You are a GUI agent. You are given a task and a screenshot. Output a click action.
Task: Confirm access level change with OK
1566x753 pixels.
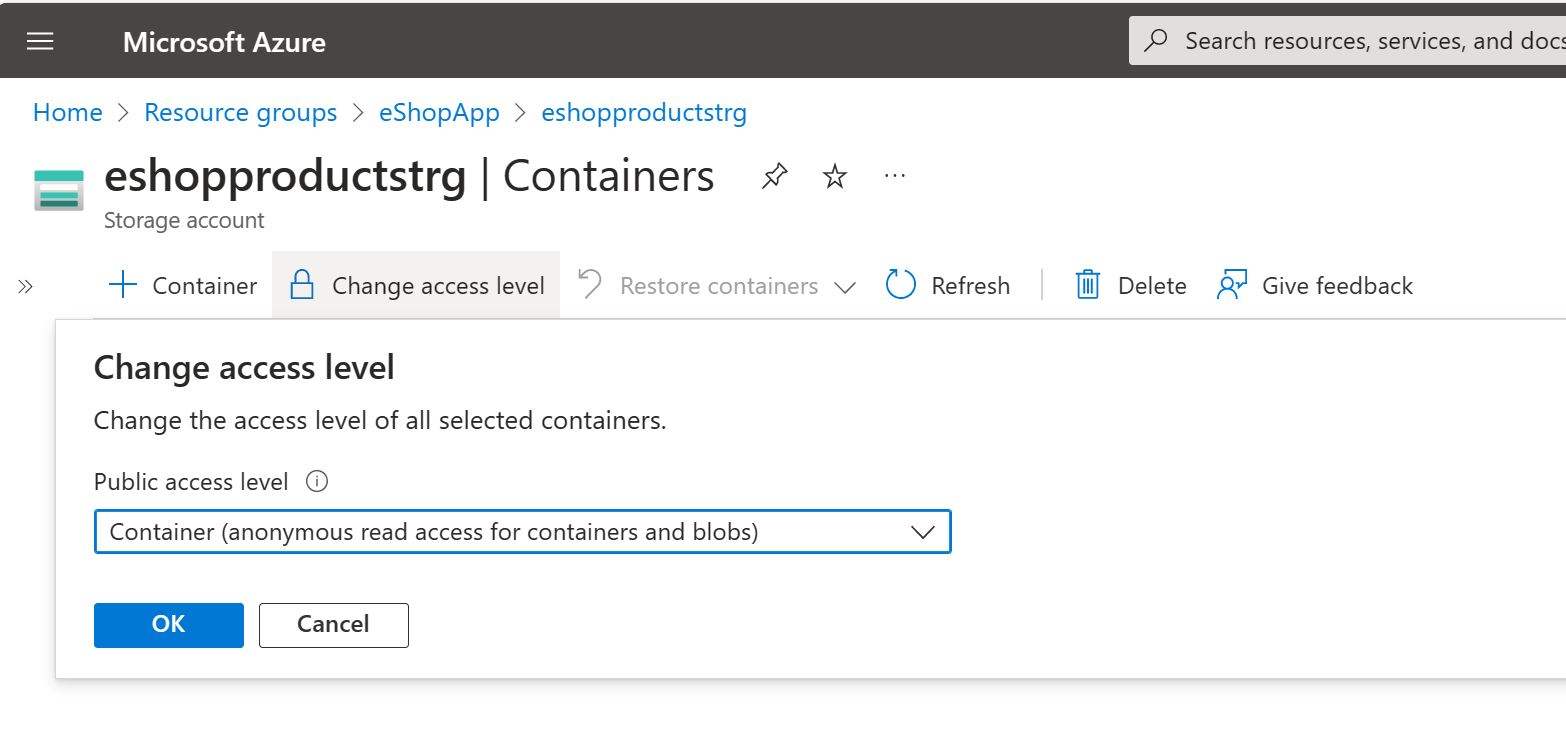(x=169, y=625)
